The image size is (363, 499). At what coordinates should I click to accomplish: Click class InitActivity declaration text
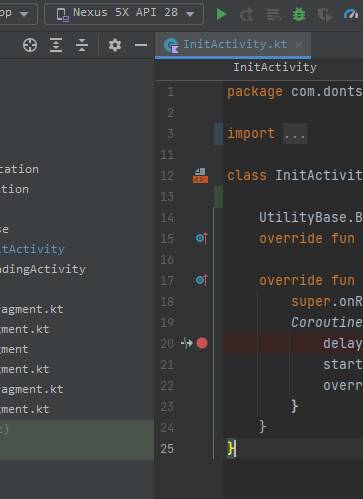click(295, 175)
